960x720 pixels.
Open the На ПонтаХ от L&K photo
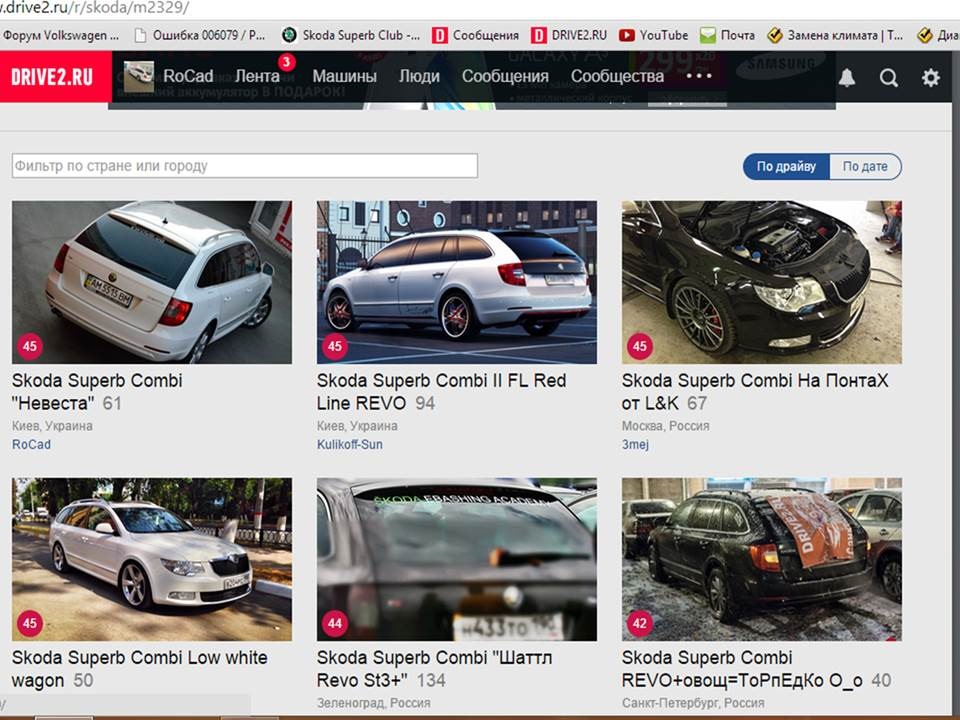762,282
